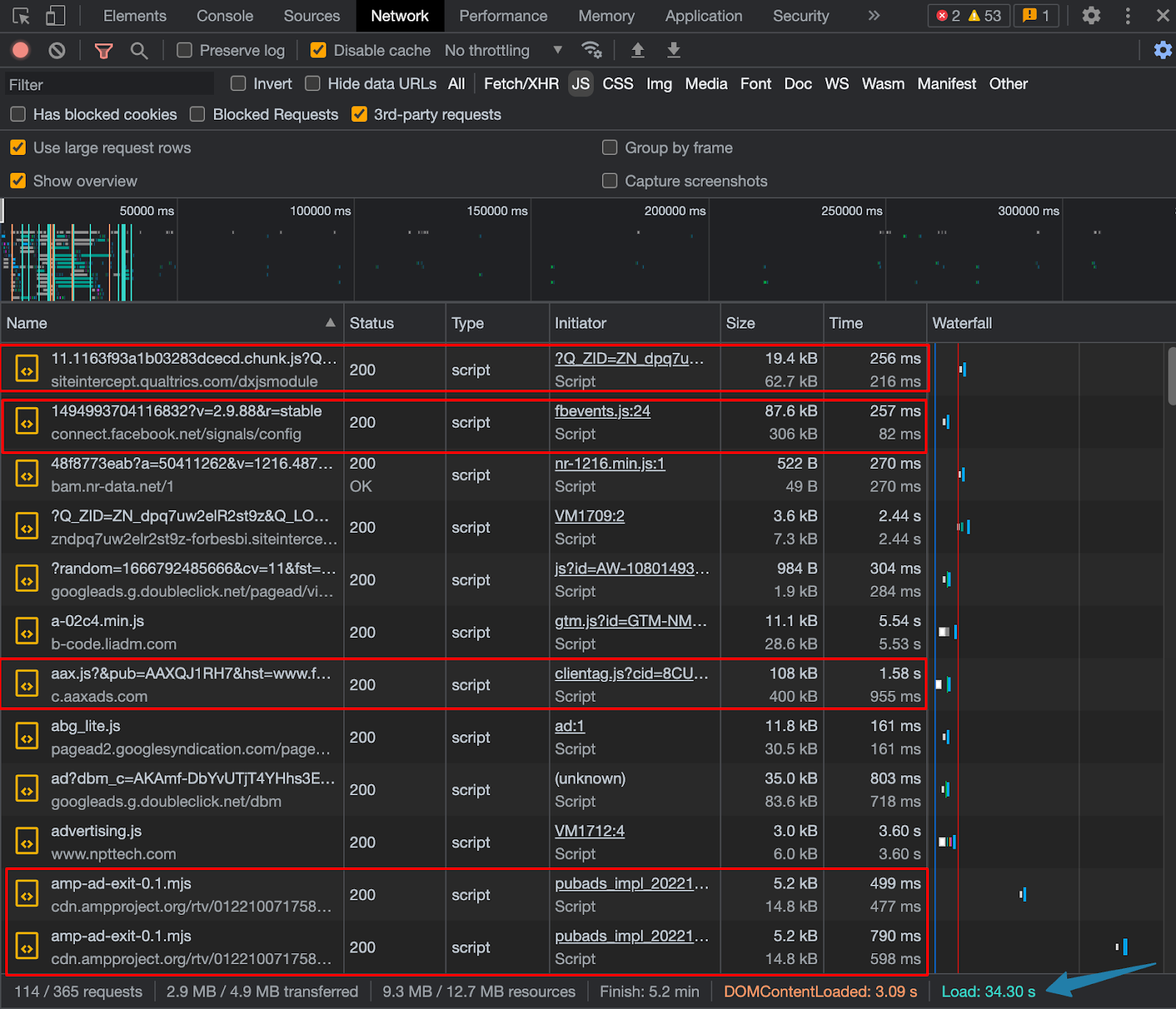
Task: Open the Application tab
Action: (704, 15)
